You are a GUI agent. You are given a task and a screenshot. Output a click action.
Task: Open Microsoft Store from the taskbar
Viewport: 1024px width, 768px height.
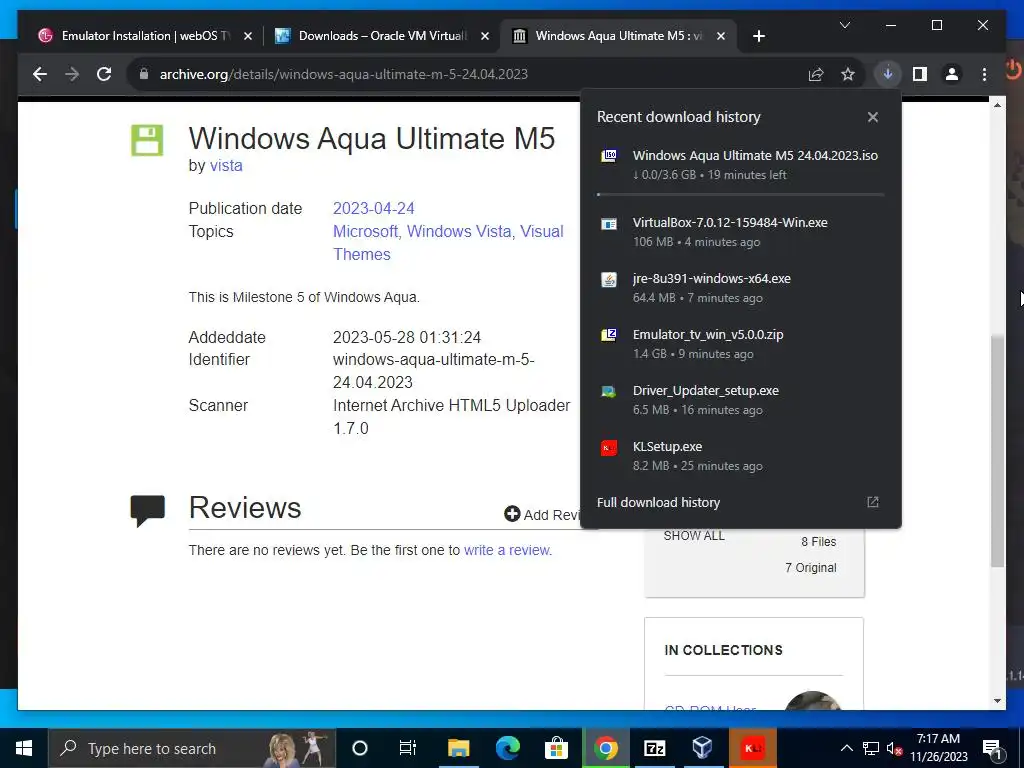(x=556, y=748)
